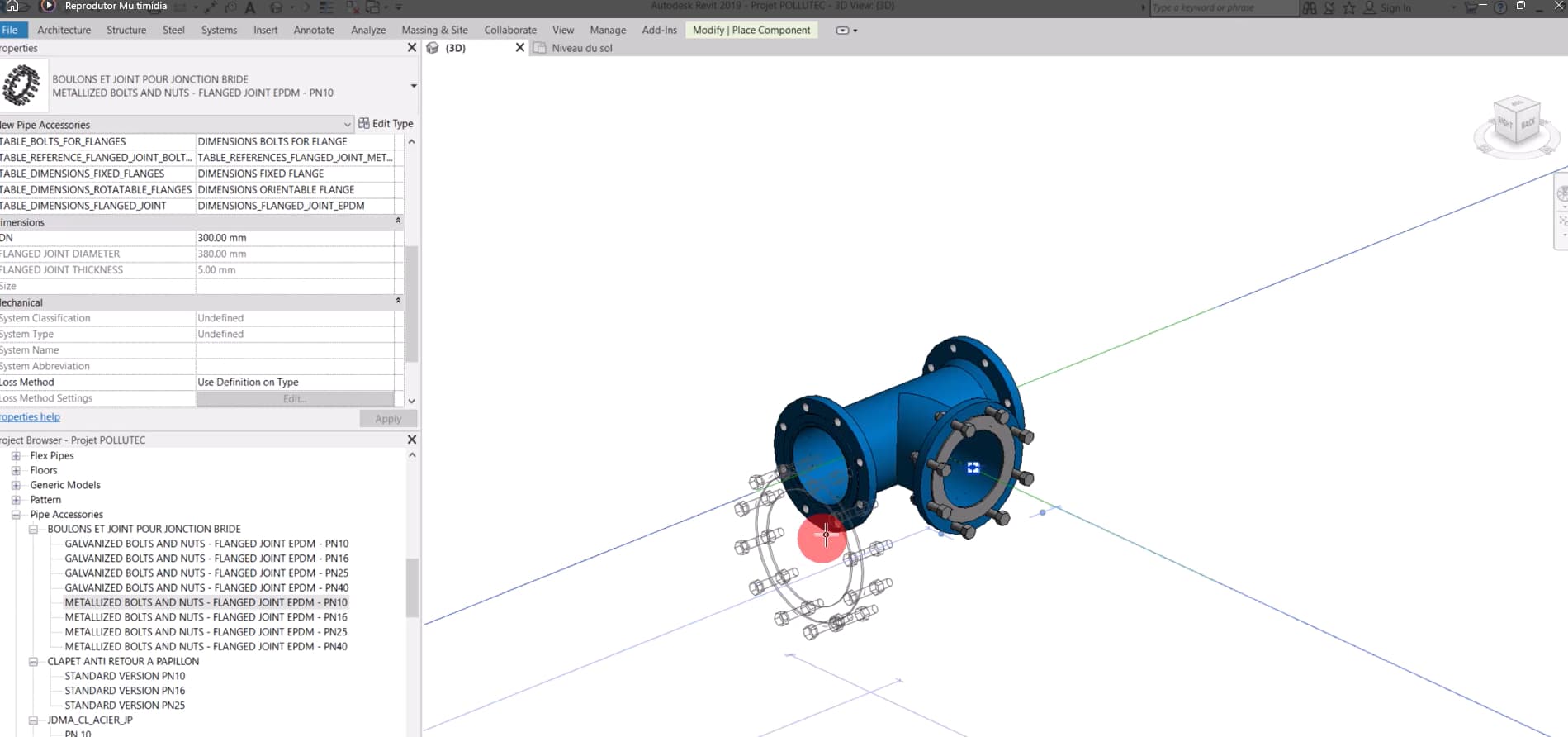
Task: Collapse the Dimensions group in Properties
Action: tap(398, 221)
